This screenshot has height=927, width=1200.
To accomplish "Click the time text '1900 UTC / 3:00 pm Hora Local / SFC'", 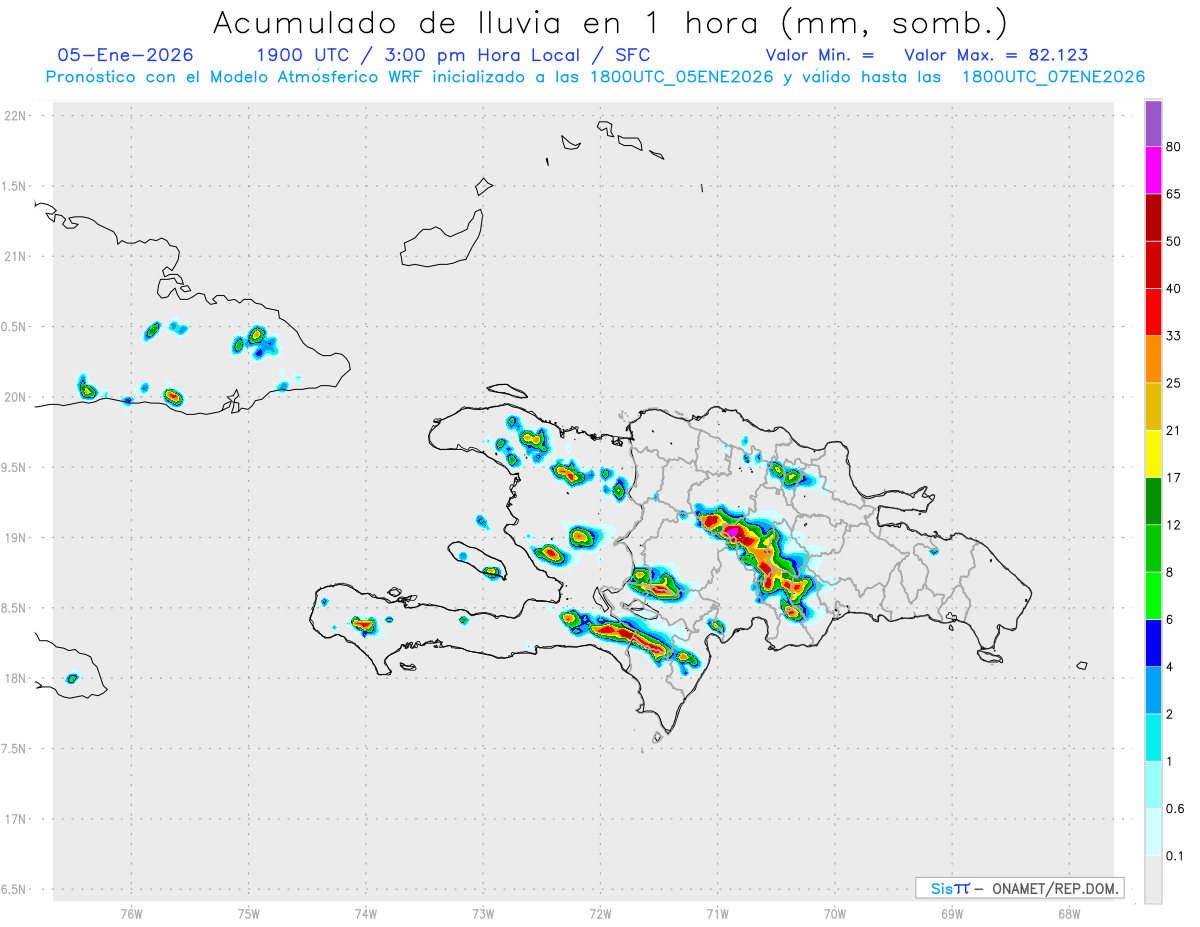I will pos(453,55).
